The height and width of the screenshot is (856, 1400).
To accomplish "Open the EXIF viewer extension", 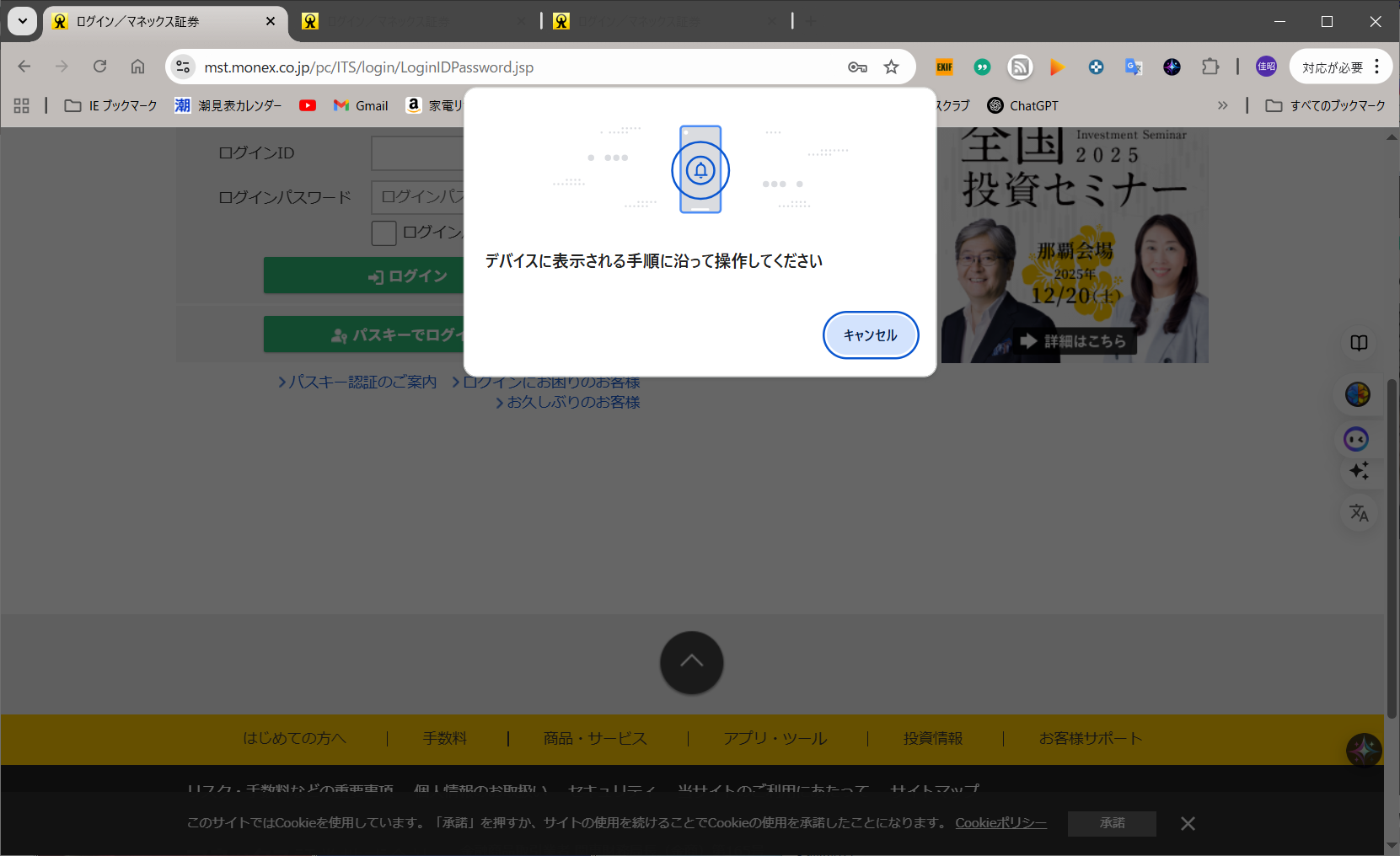I will [944, 67].
